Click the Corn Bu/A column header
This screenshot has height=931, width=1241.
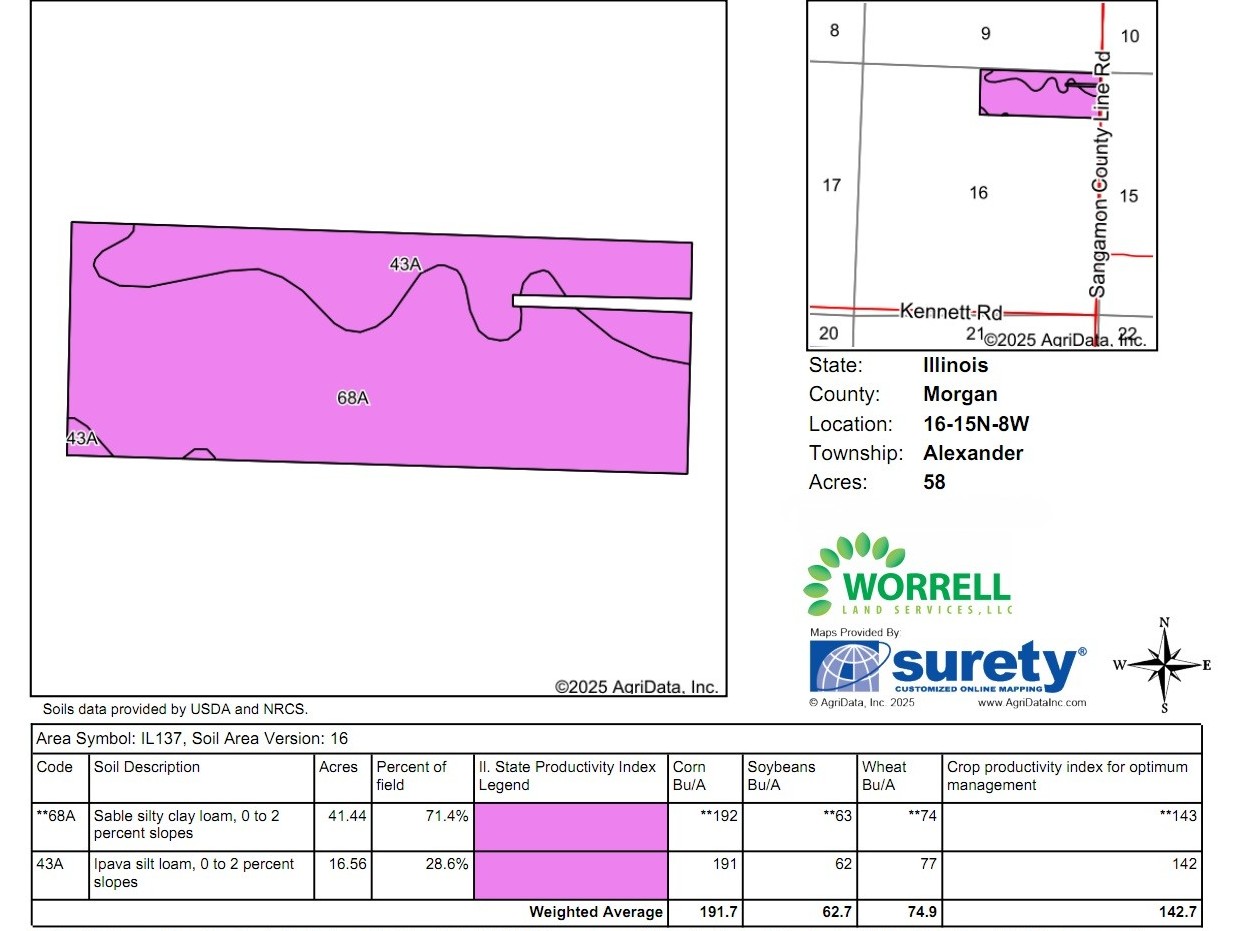point(690,776)
